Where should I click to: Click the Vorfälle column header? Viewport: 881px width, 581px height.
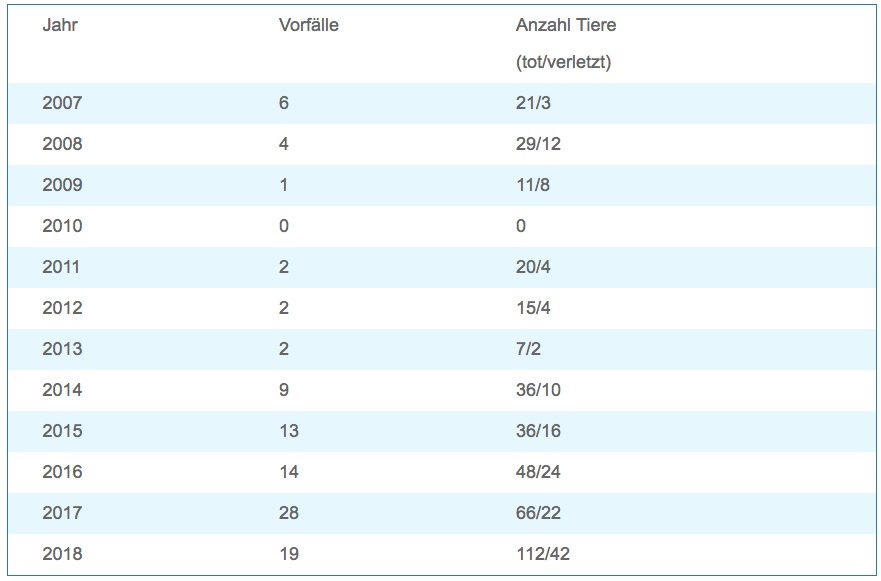308,25
